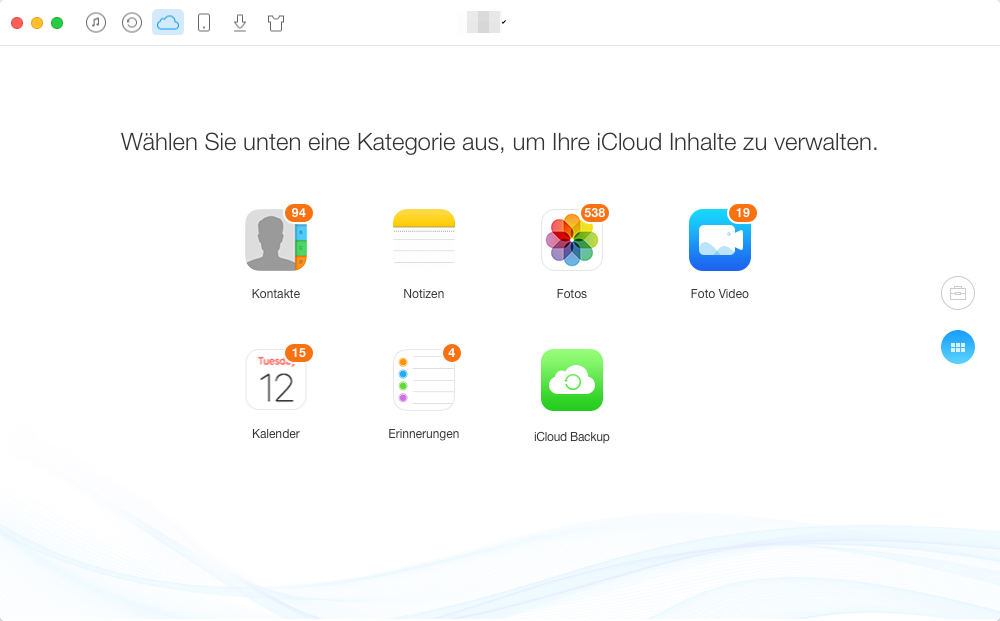Screen dimensions: 1000x621
Task: Open the iTunes backup restore icon
Action: click(x=132, y=23)
